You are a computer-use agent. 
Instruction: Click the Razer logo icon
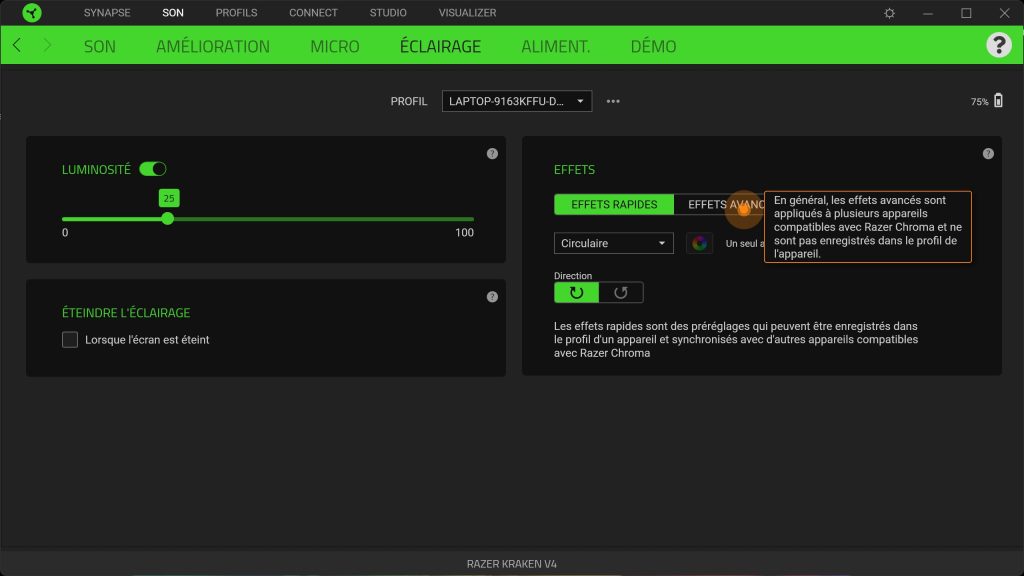click(x=31, y=12)
